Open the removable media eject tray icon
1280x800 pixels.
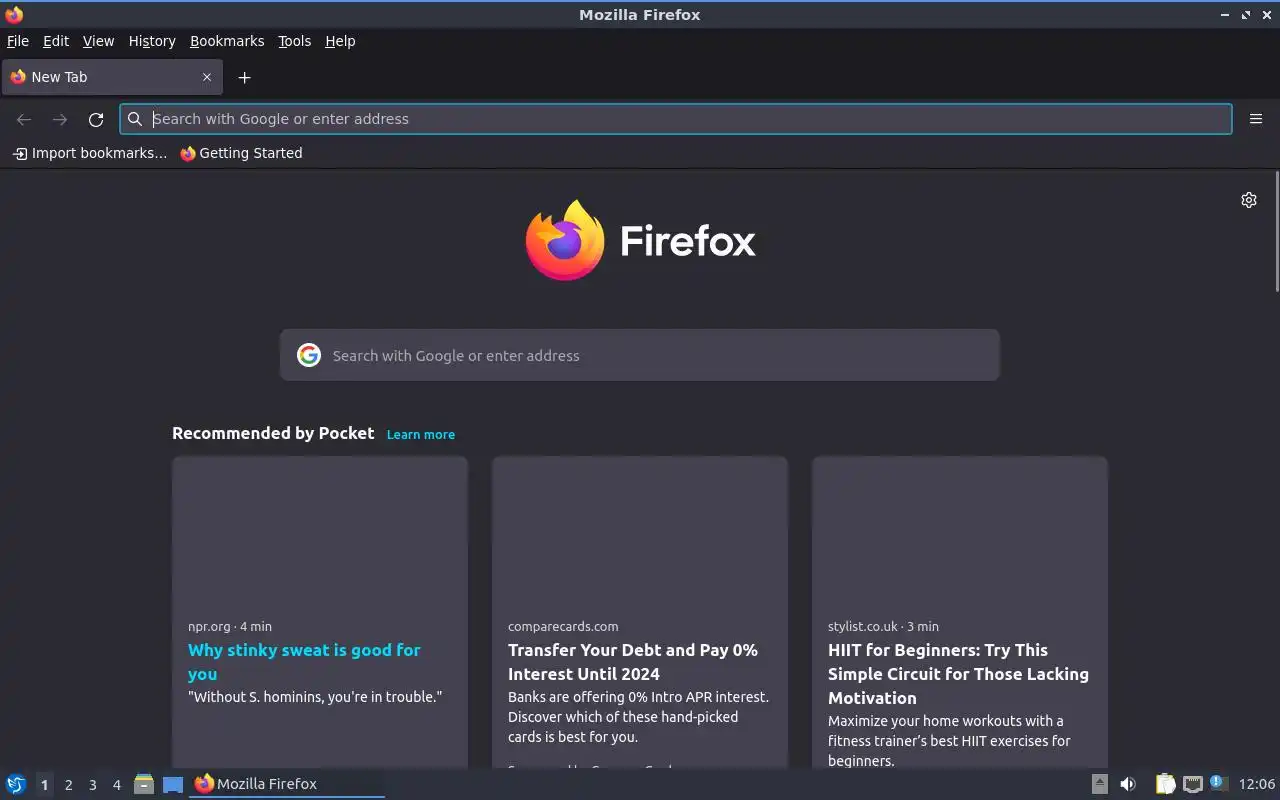[1099, 784]
